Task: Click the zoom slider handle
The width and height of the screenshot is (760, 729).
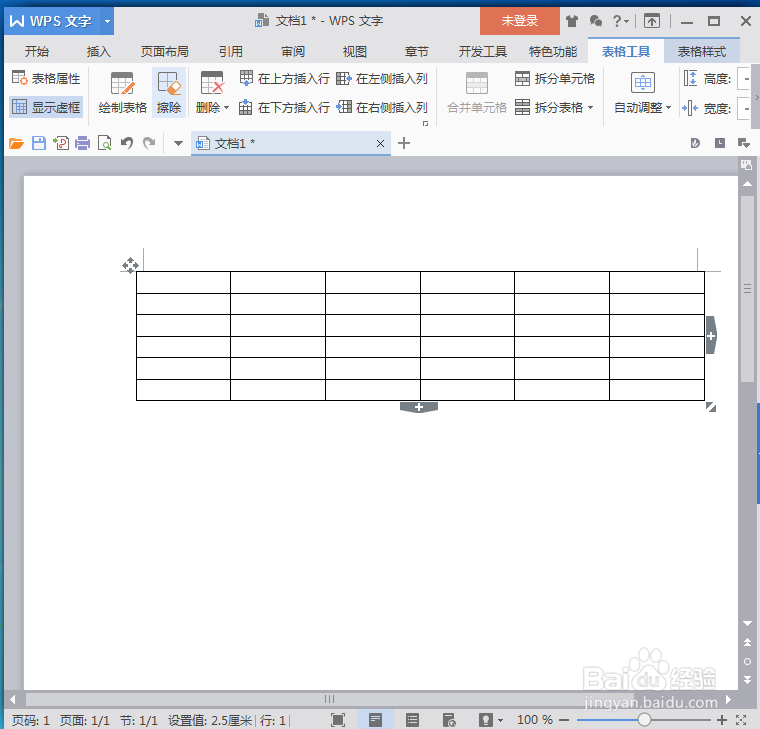Action: (644, 720)
